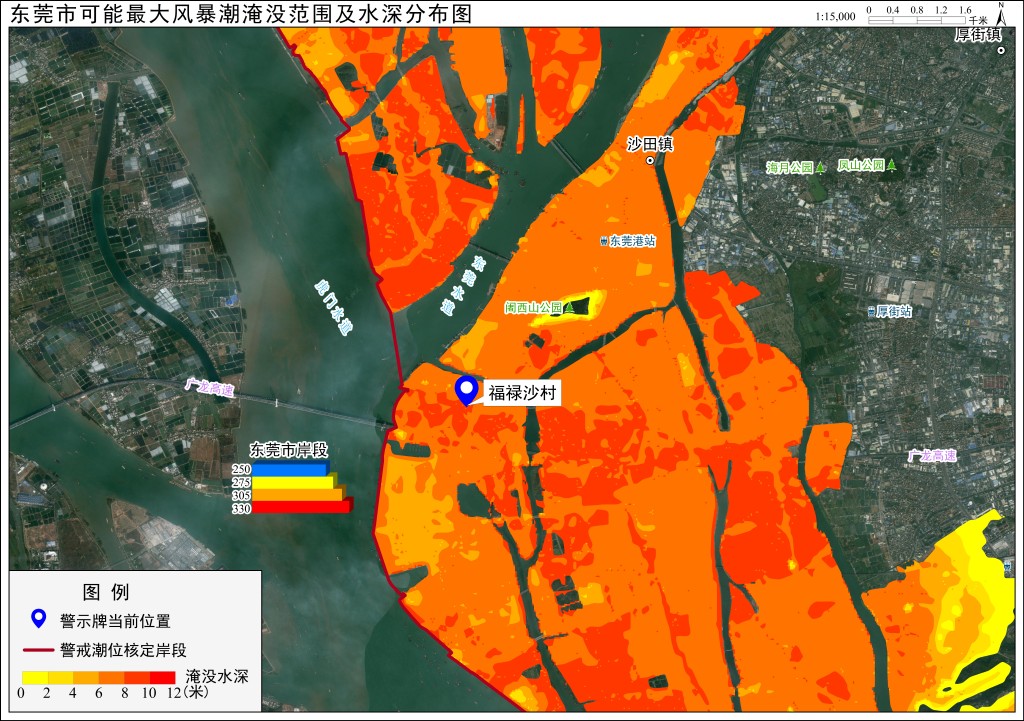Click the 沙田镇 town label

(x=650, y=144)
